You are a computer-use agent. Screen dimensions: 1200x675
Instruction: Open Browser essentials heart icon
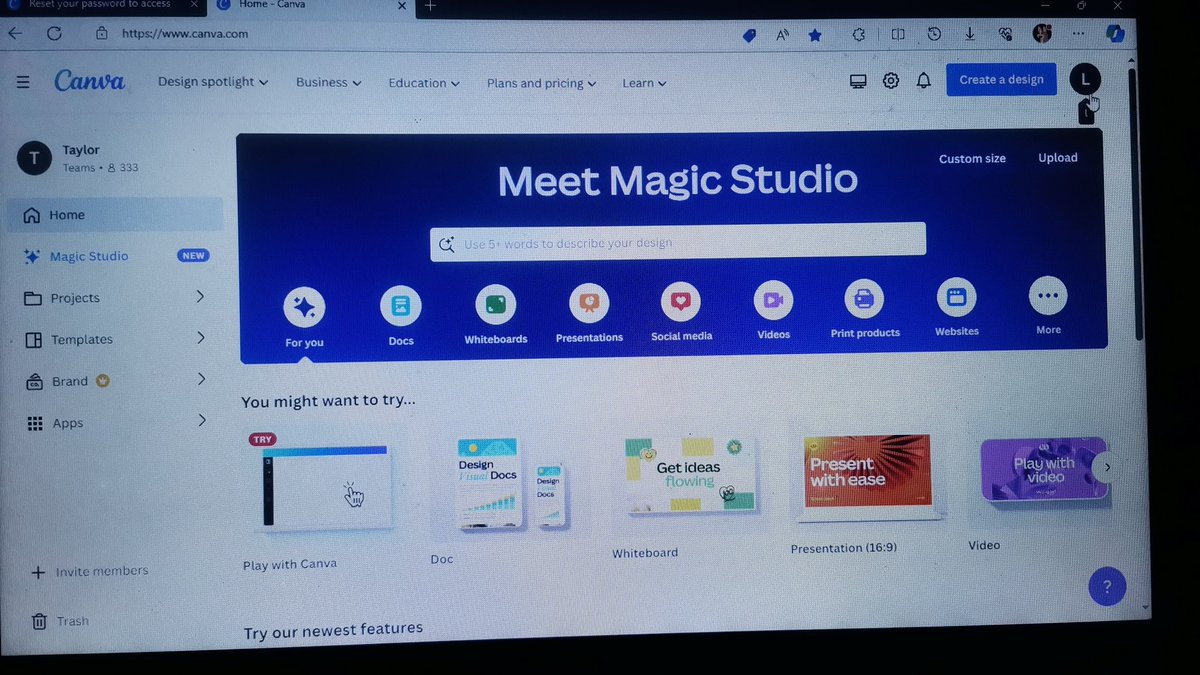(x=1006, y=34)
